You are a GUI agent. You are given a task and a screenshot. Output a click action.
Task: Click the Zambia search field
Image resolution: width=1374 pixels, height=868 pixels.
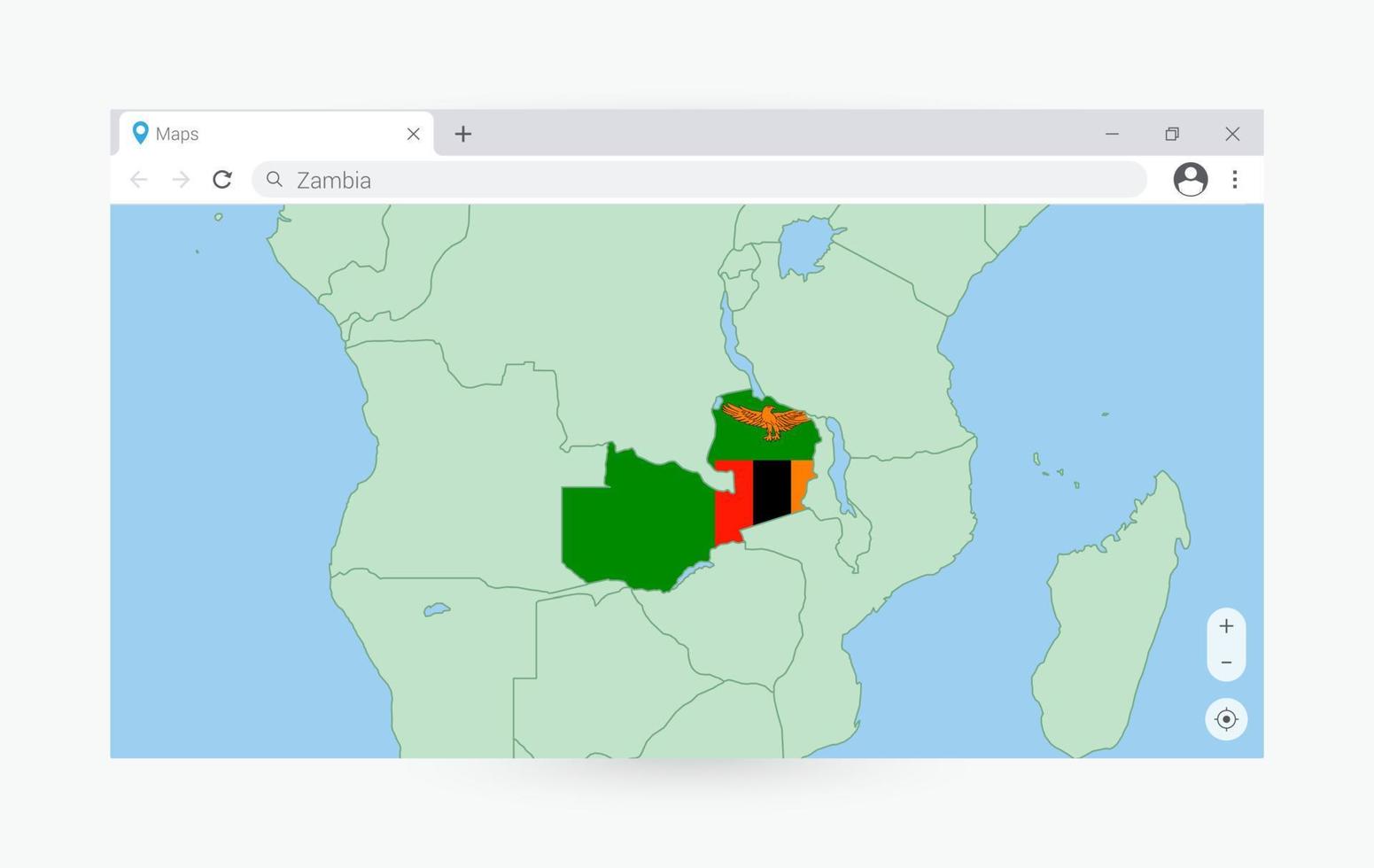pyautogui.click(x=699, y=180)
